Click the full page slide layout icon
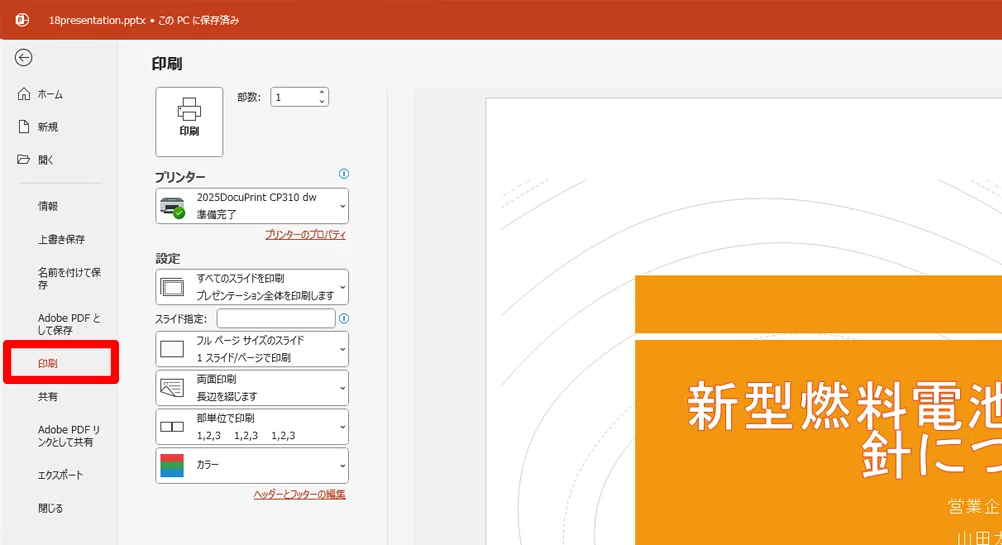1002x545 pixels. (x=172, y=349)
